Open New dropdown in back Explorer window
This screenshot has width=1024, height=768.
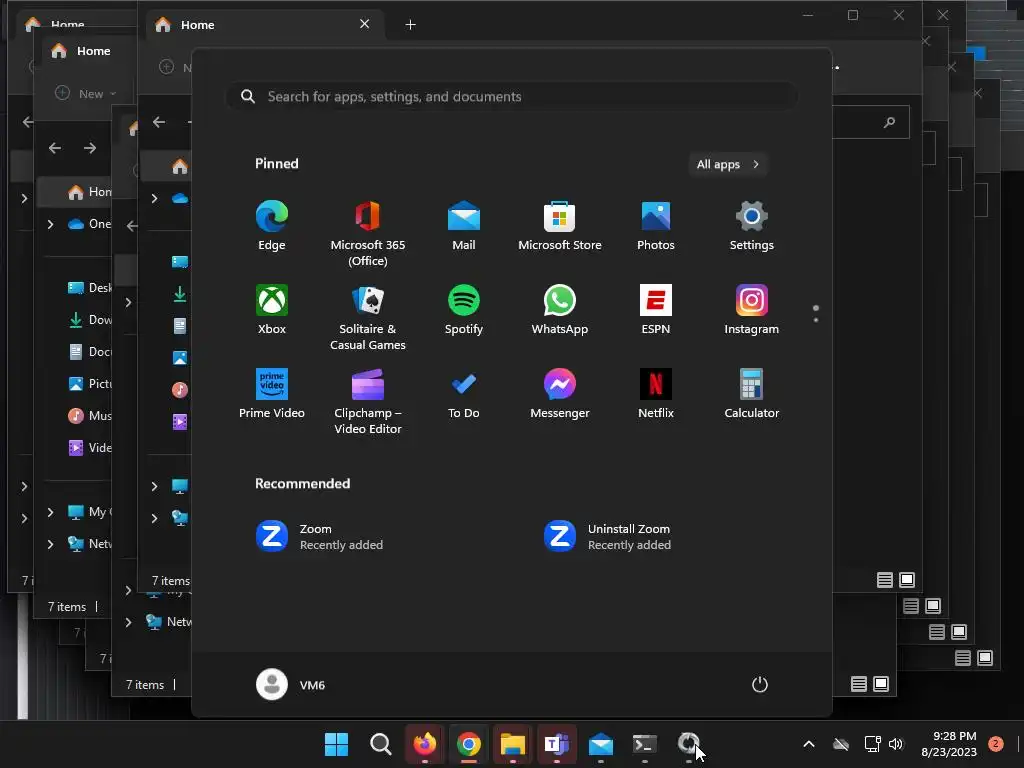tap(86, 93)
